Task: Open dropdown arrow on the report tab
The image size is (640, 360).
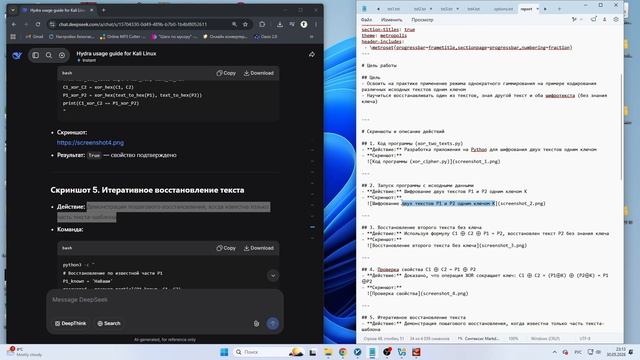Action: [537, 9]
